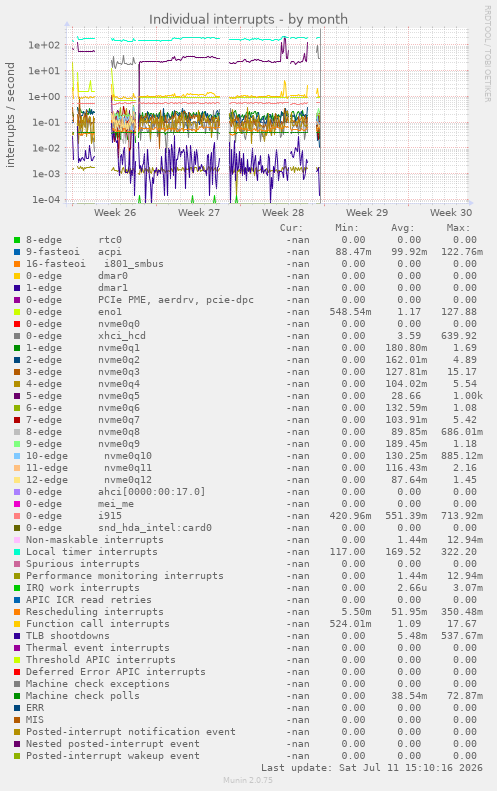The width and height of the screenshot is (497, 791).
Task: Click the pink i915 legend swatch
Action: click(17, 516)
